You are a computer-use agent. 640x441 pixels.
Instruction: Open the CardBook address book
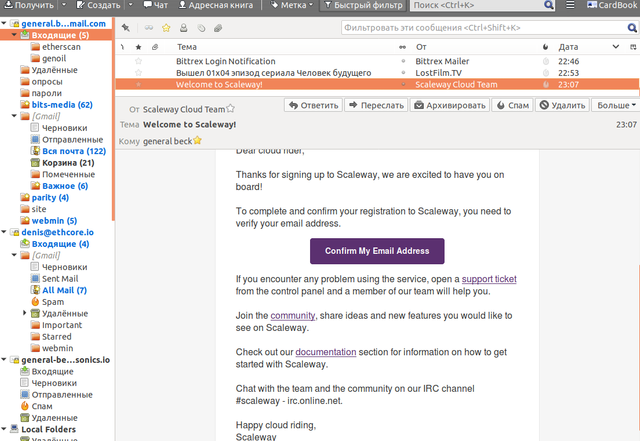[x=611, y=5]
